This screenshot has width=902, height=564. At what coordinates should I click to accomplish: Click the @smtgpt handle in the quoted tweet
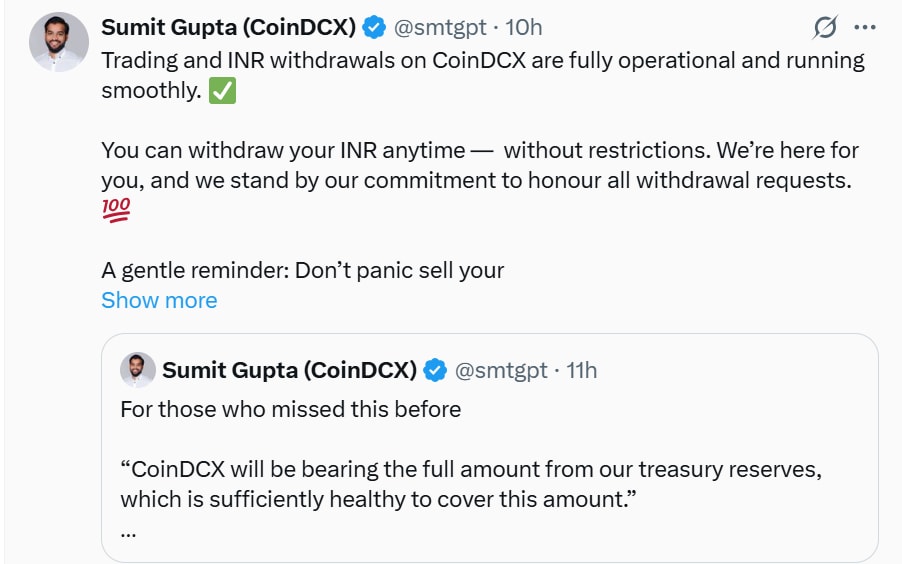click(x=501, y=370)
